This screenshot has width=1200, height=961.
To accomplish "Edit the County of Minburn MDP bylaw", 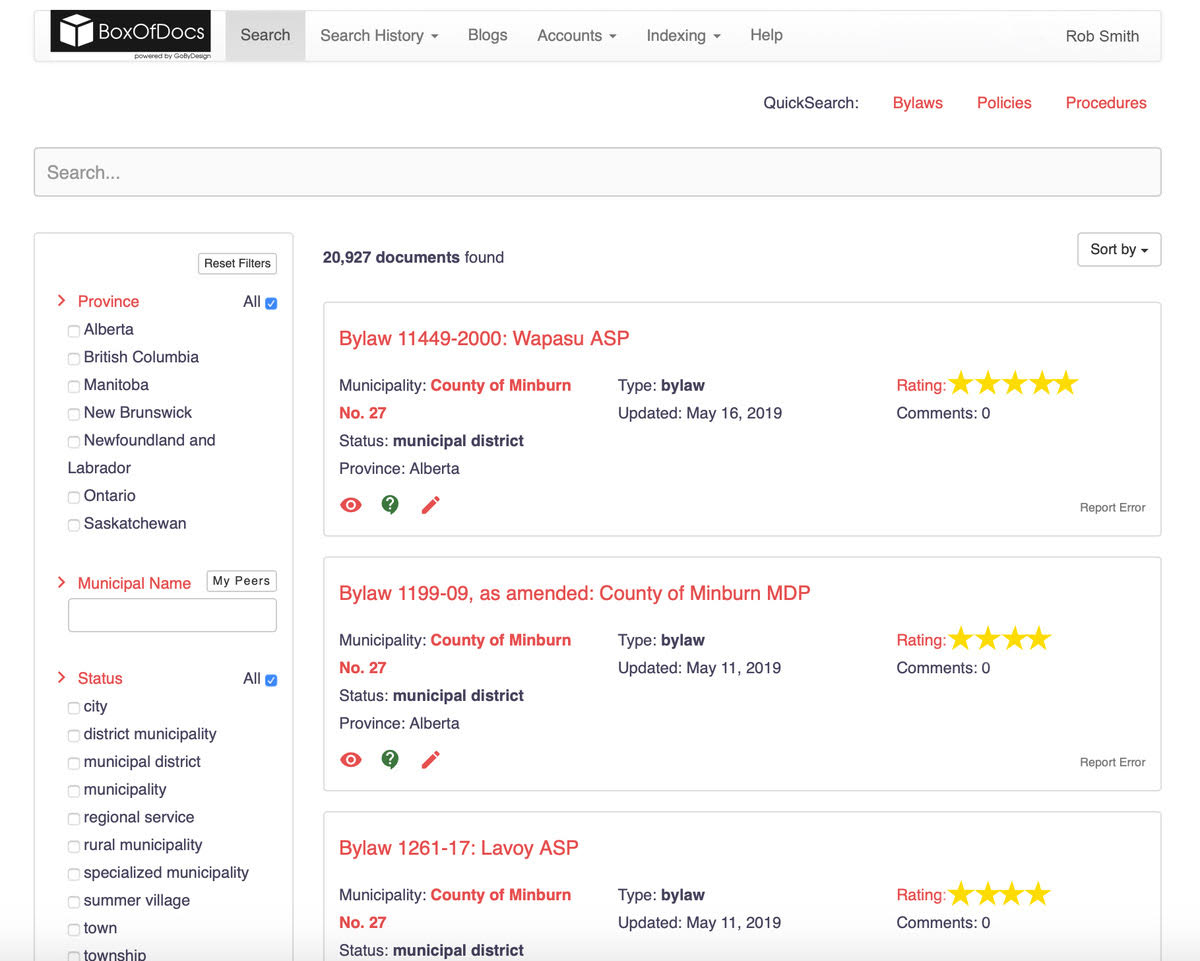I will click(430, 760).
